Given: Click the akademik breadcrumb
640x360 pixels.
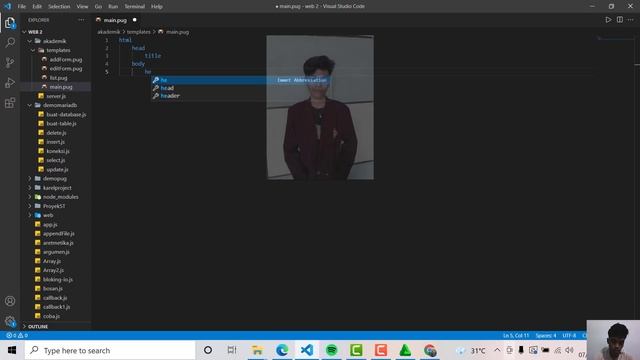Looking at the screenshot, I should pos(109,32).
